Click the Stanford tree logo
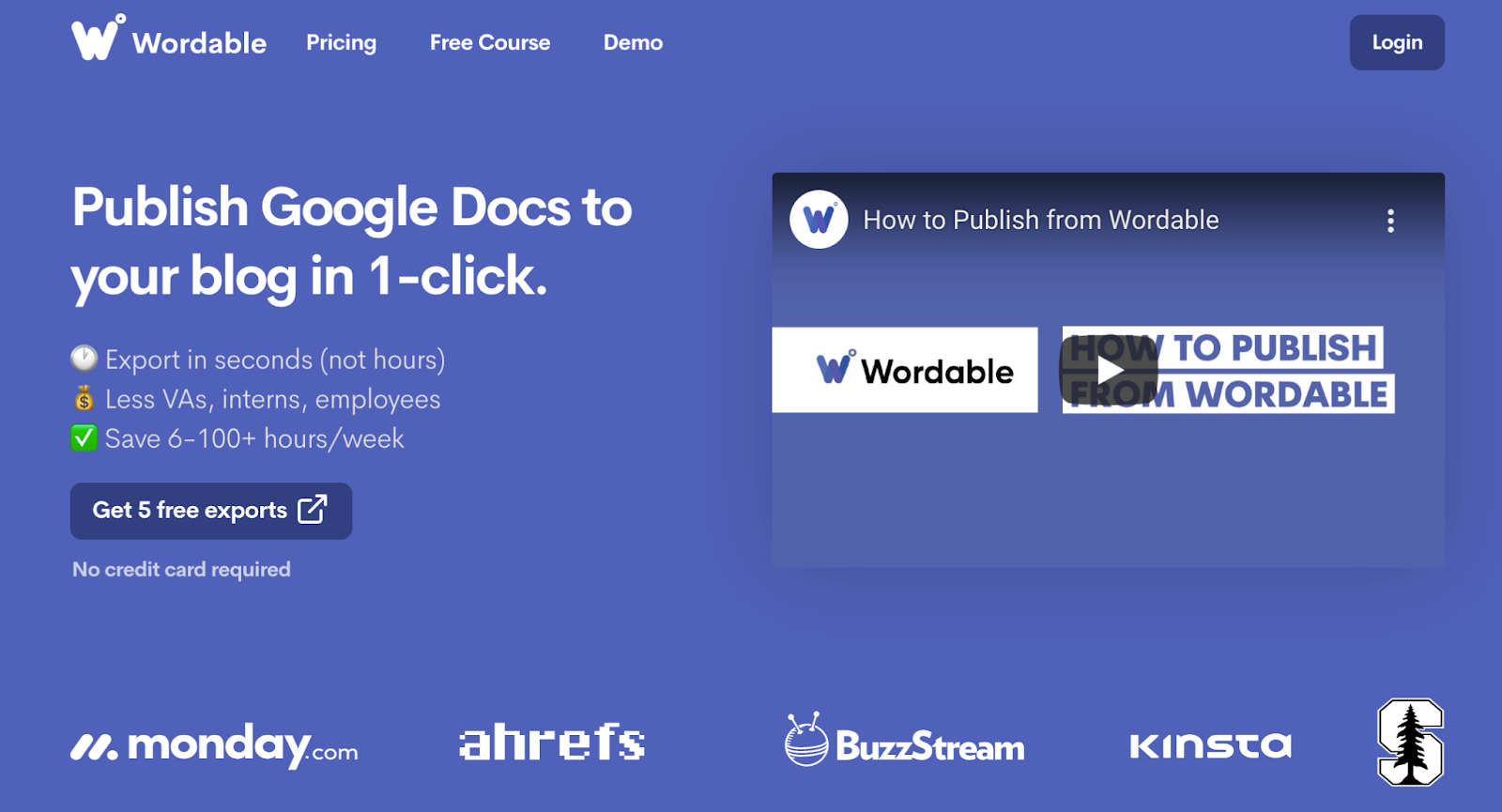 click(1410, 742)
